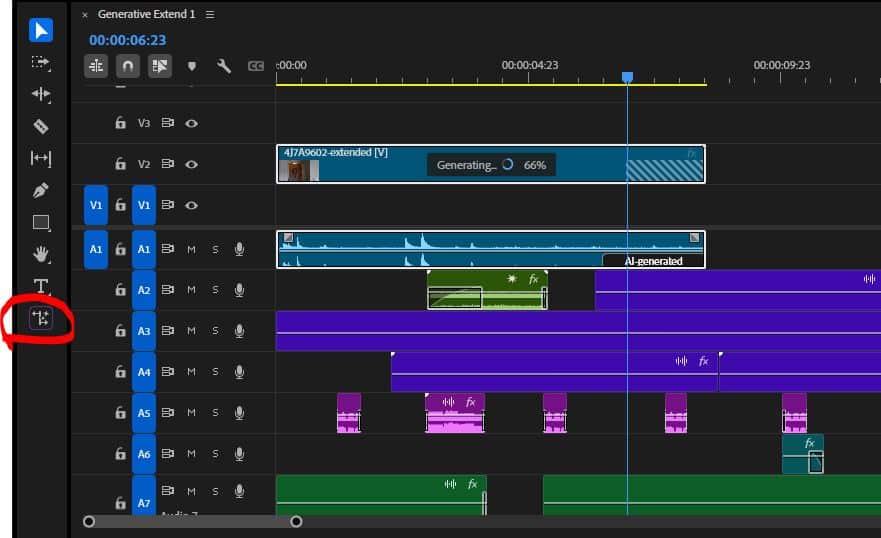Image resolution: width=881 pixels, height=538 pixels.
Task: Click the left zoom scrollbar handle
Action: point(89,522)
